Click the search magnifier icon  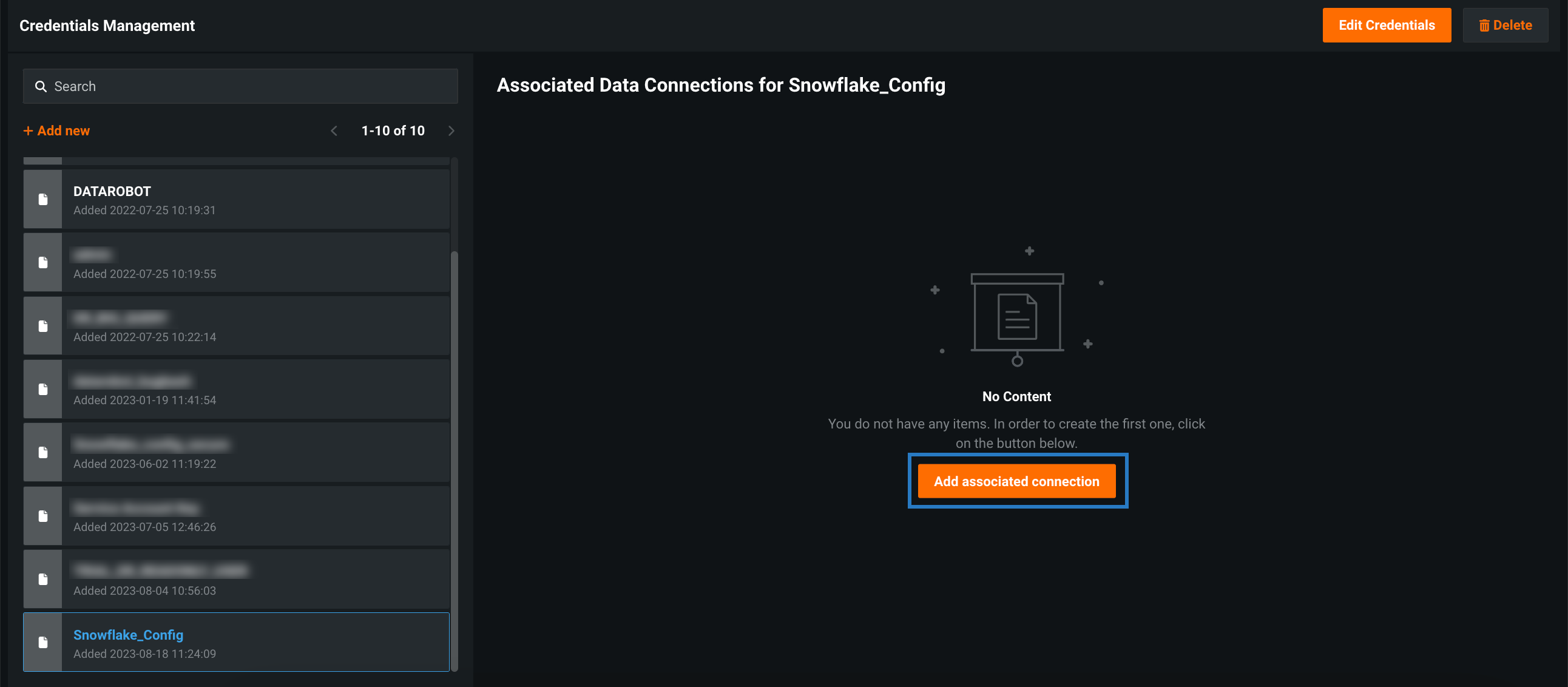click(41, 87)
